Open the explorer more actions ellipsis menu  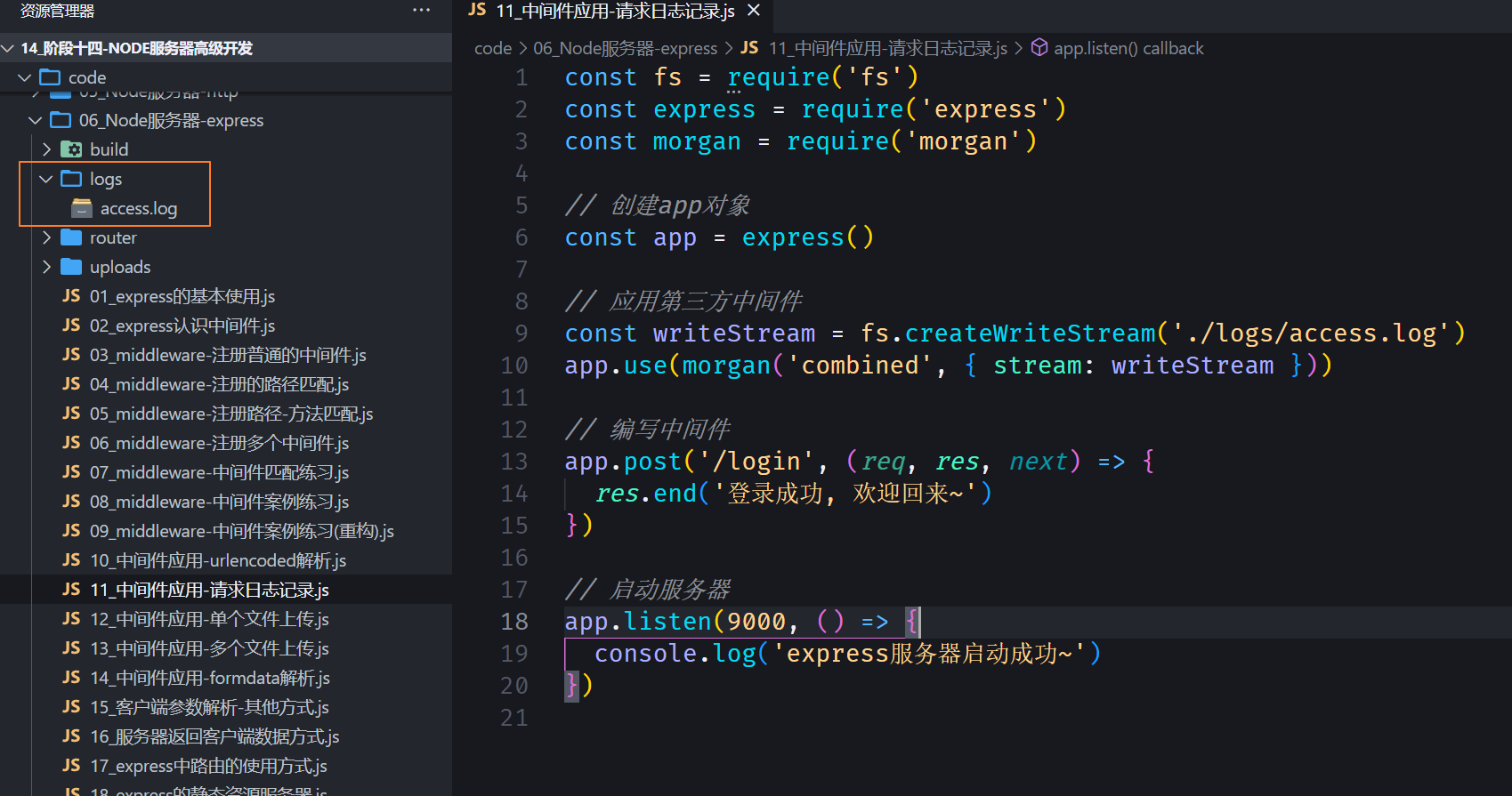421,11
